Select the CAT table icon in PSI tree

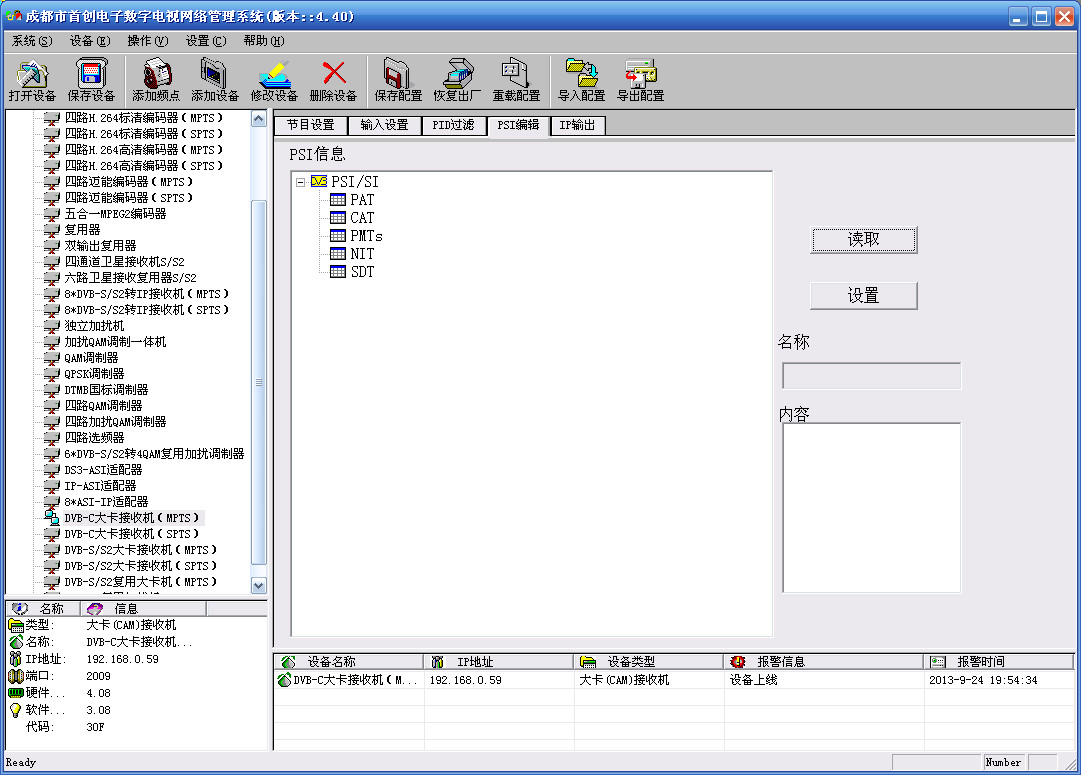[x=338, y=218]
